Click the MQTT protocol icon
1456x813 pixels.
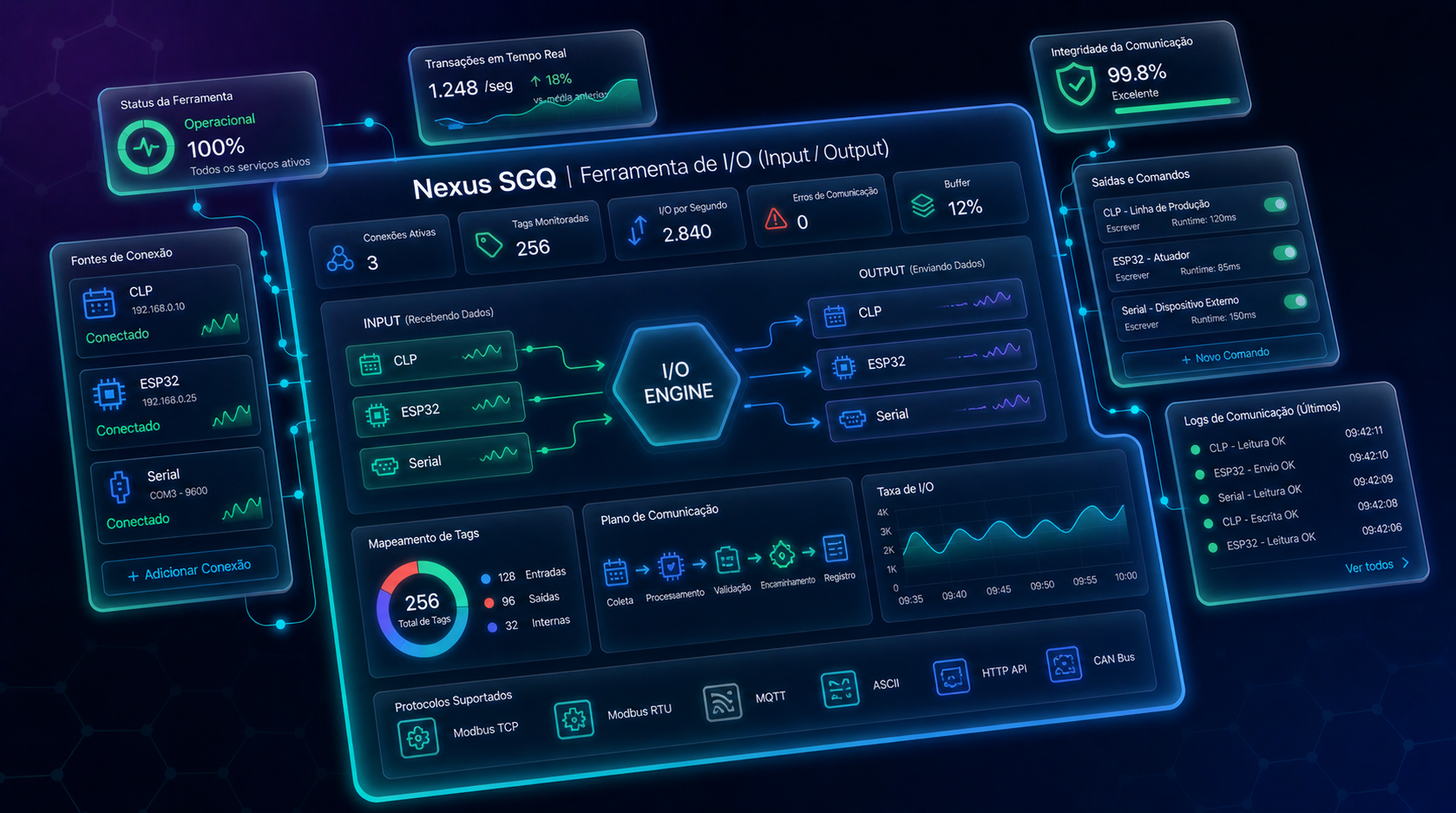[x=722, y=702]
